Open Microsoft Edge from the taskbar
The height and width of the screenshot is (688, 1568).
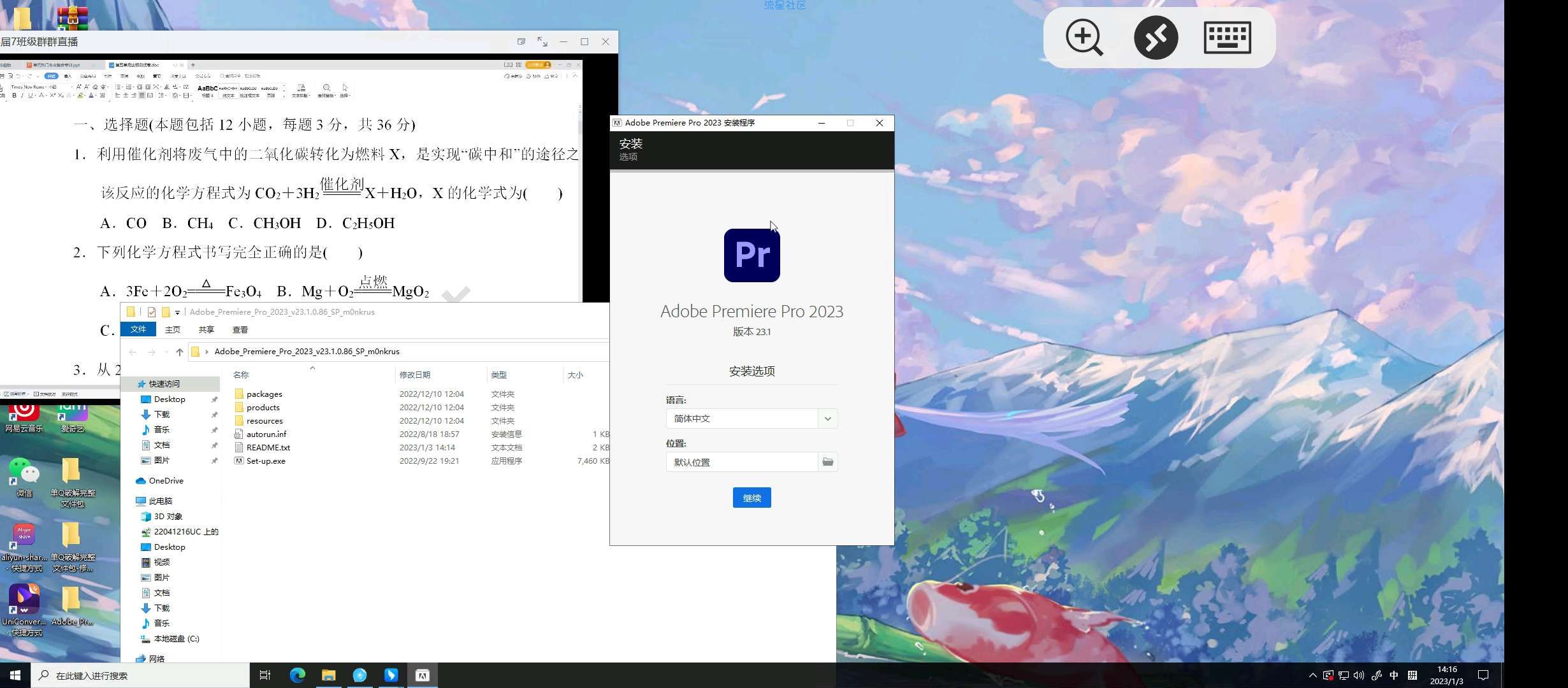[x=297, y=675]
